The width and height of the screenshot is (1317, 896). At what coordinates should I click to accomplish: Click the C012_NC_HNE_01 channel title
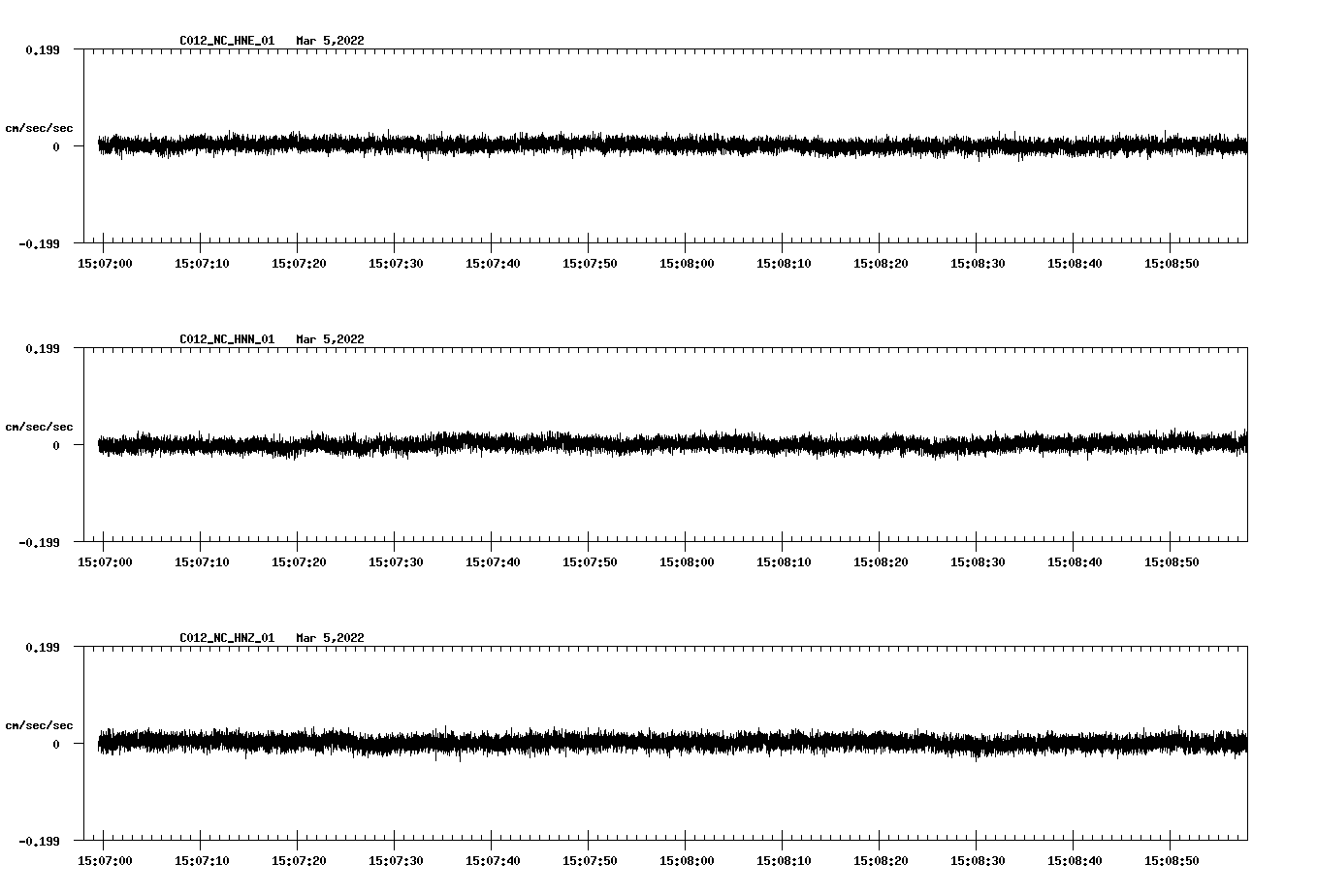pyautogui.click(x=227, y=41)
